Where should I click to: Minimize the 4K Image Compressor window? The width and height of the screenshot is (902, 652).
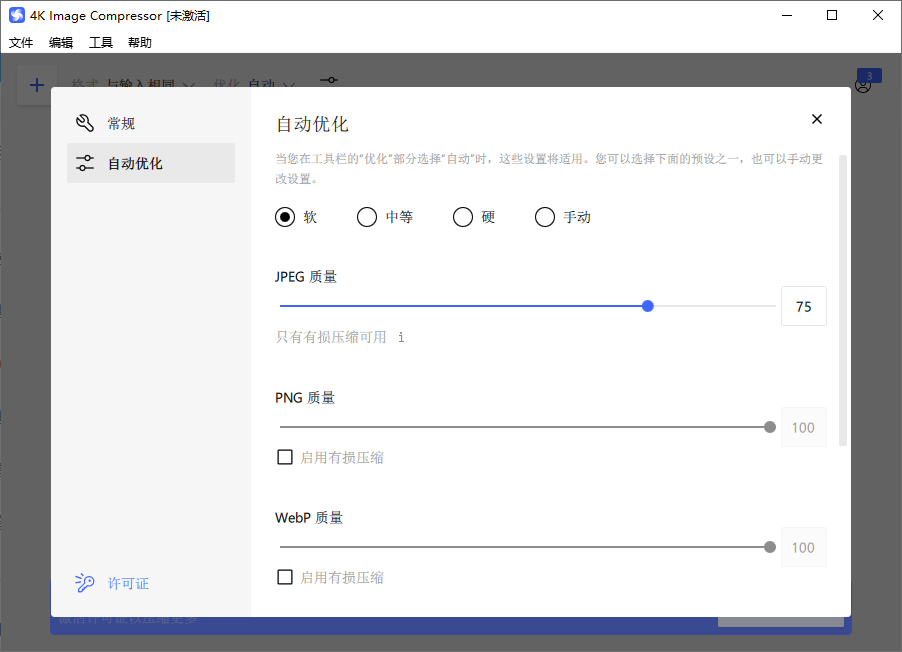point(787,15)
